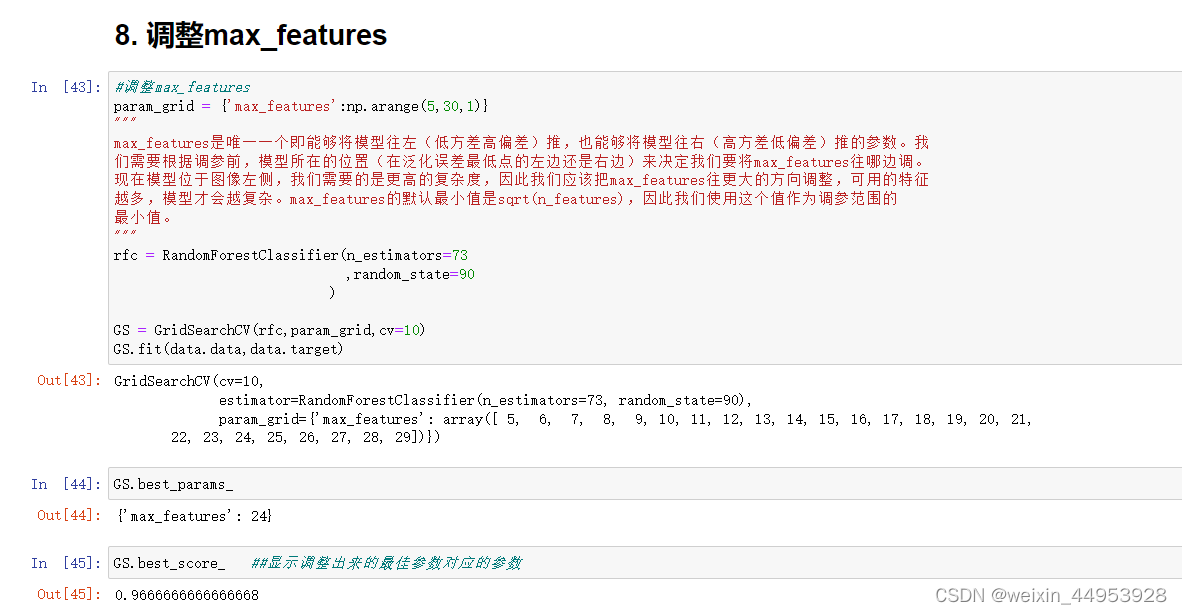Click the param_grid assignment line in cell 43
Viewport: 1182px width, 614px height.
[301, 106]
